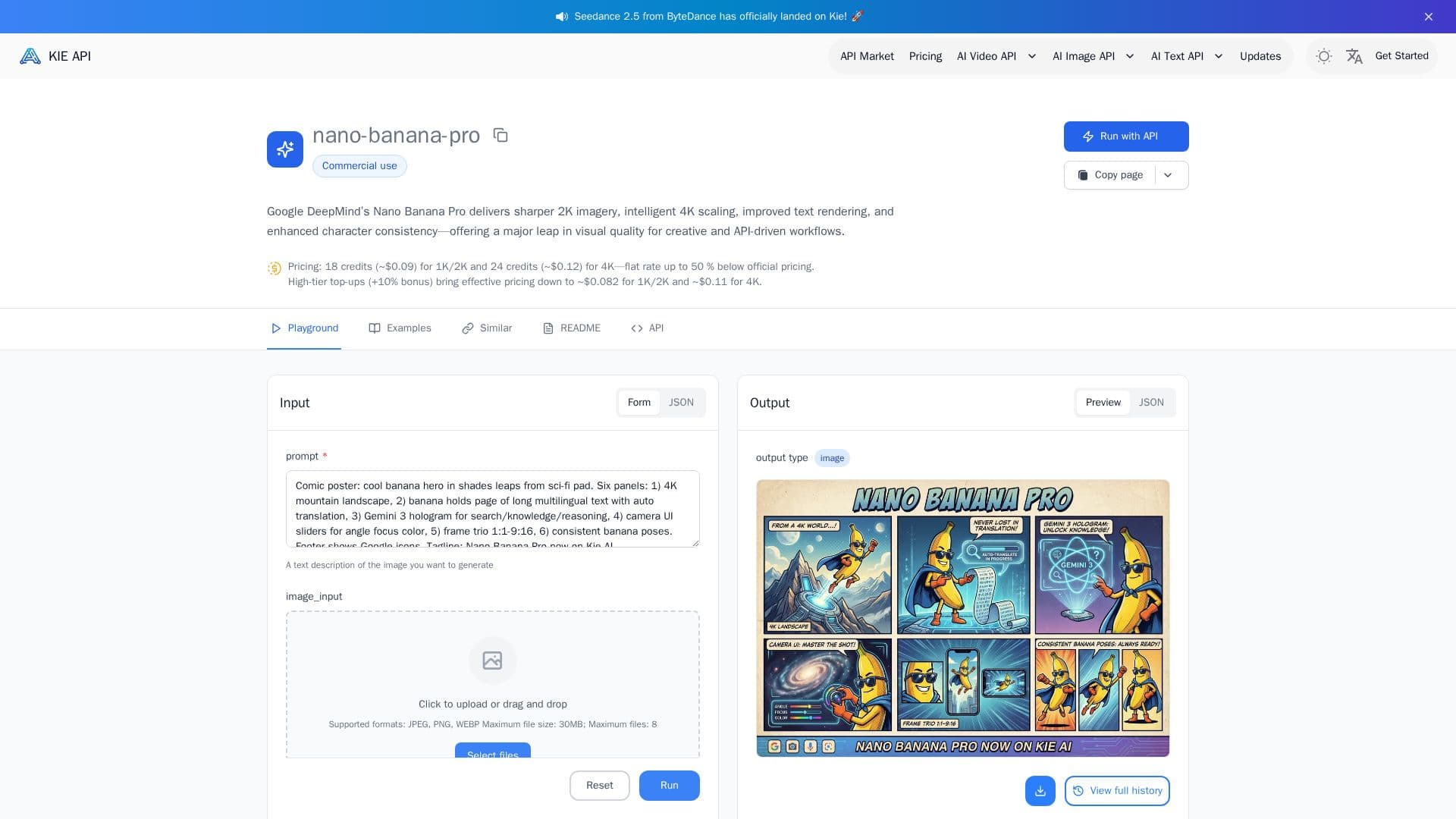
Task: Switch Output panel to JSON view
Action: (x=1151, y=403)
